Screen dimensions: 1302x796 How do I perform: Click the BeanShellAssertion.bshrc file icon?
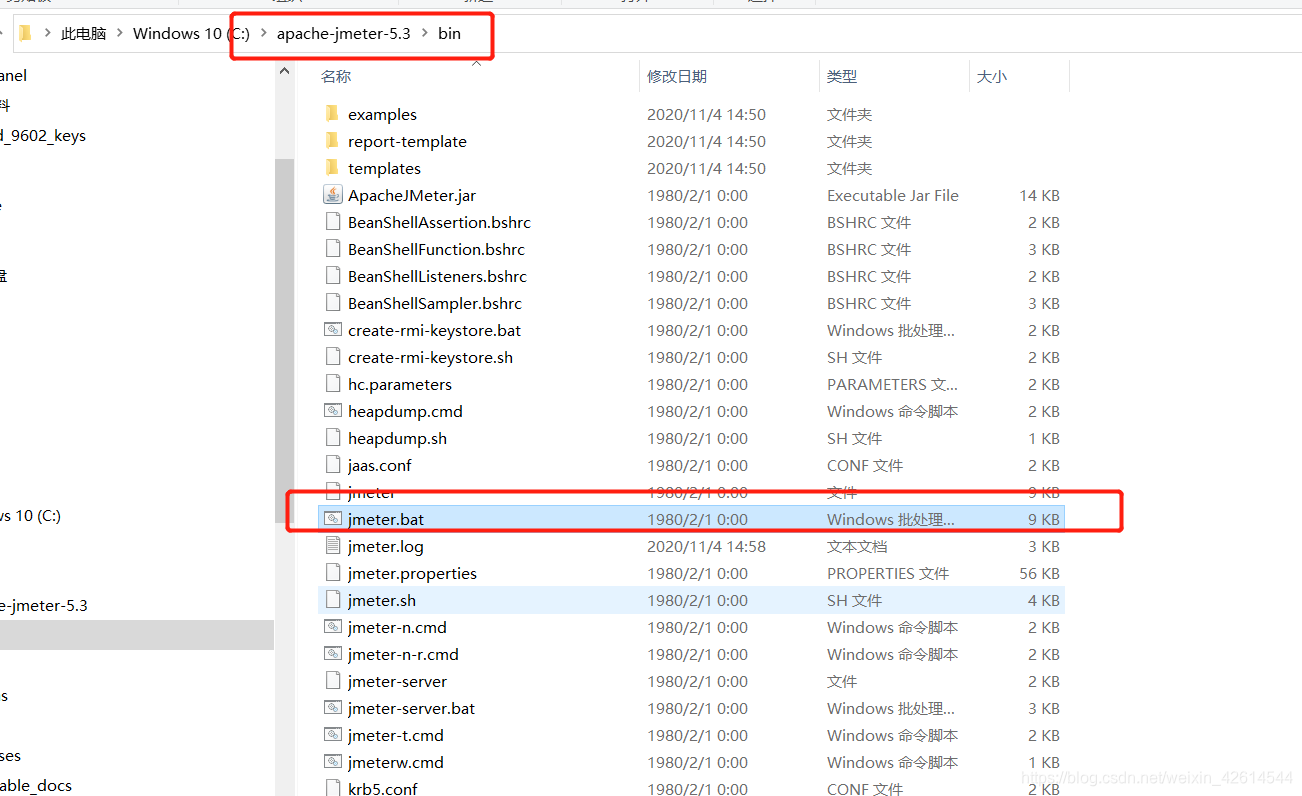[332, 222]
